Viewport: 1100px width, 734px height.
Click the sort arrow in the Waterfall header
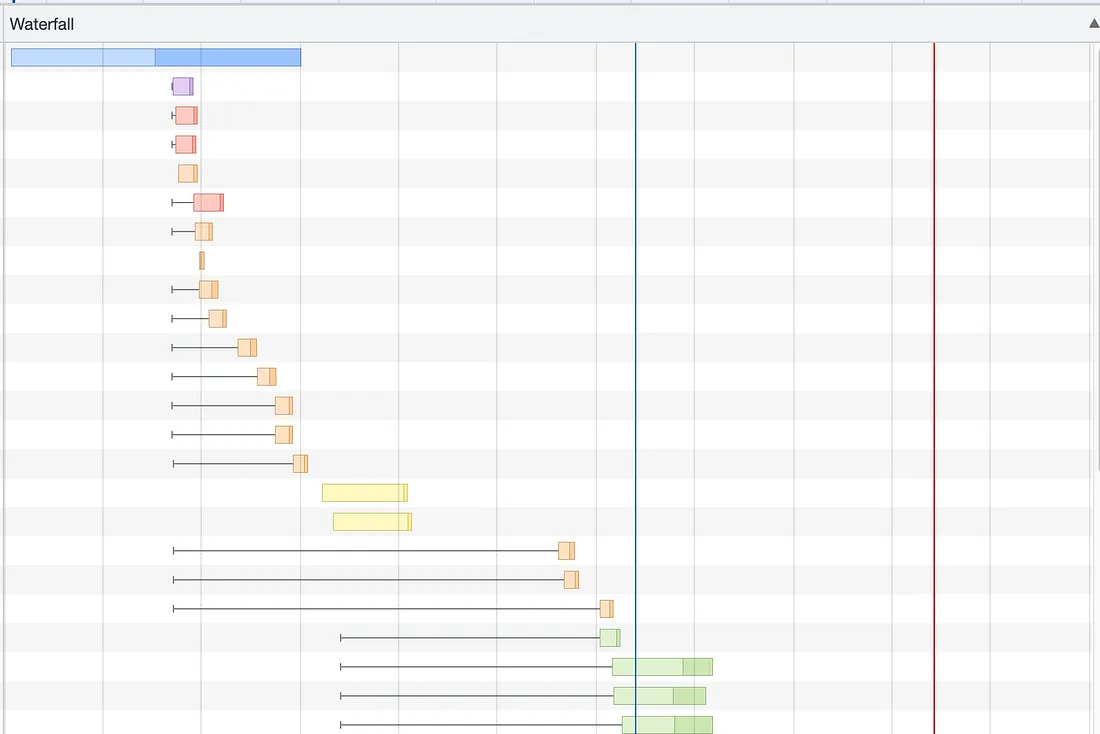click(x=1093, y=24)
